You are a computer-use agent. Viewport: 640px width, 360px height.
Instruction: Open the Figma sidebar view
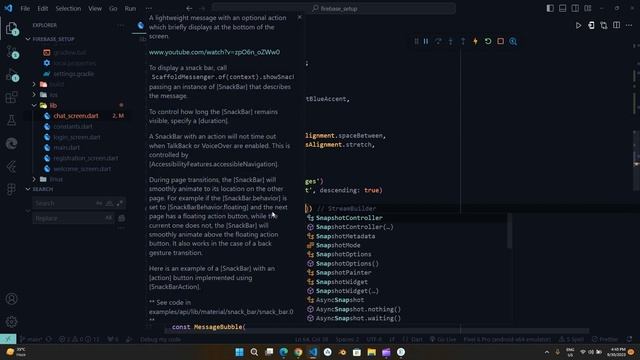[11, 189]
